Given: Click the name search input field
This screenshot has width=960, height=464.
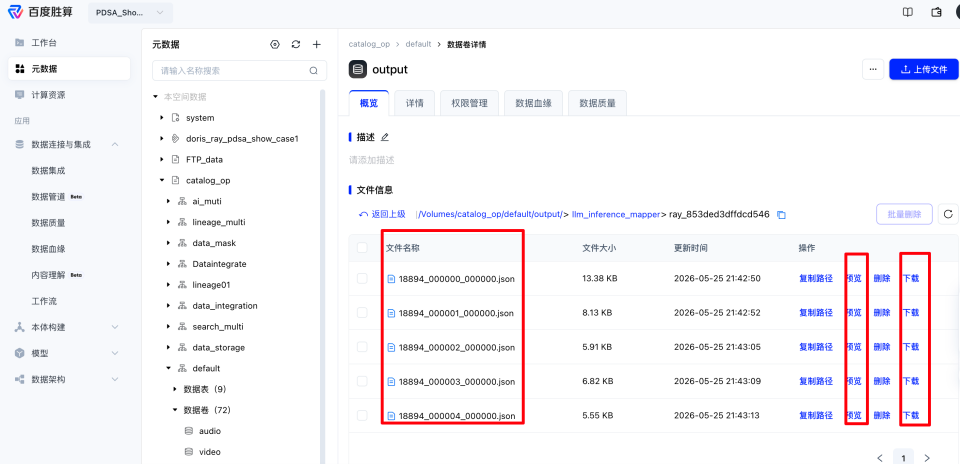Looking at the screenshot, I should coord(239,70).
